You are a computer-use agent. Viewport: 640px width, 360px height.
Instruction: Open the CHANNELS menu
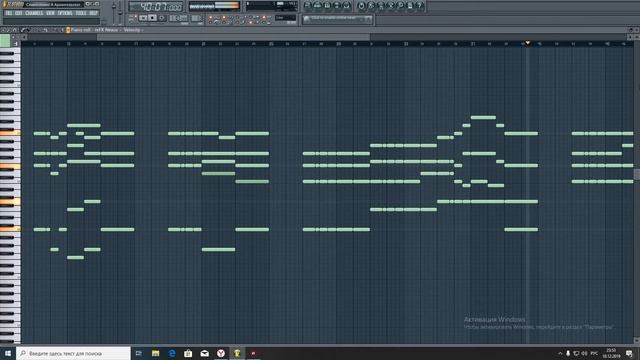[x=34, y=13]
